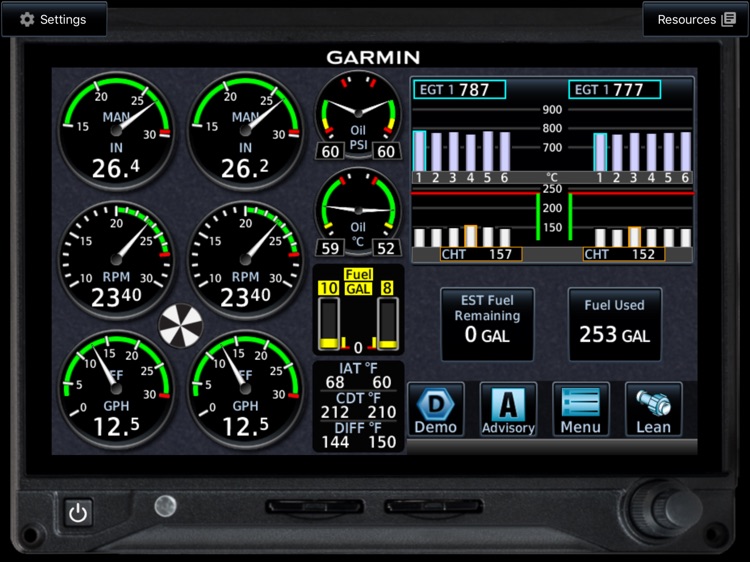Click the left CDT value 212
This screenshot has height=562, width=750.
click(335, 412)
